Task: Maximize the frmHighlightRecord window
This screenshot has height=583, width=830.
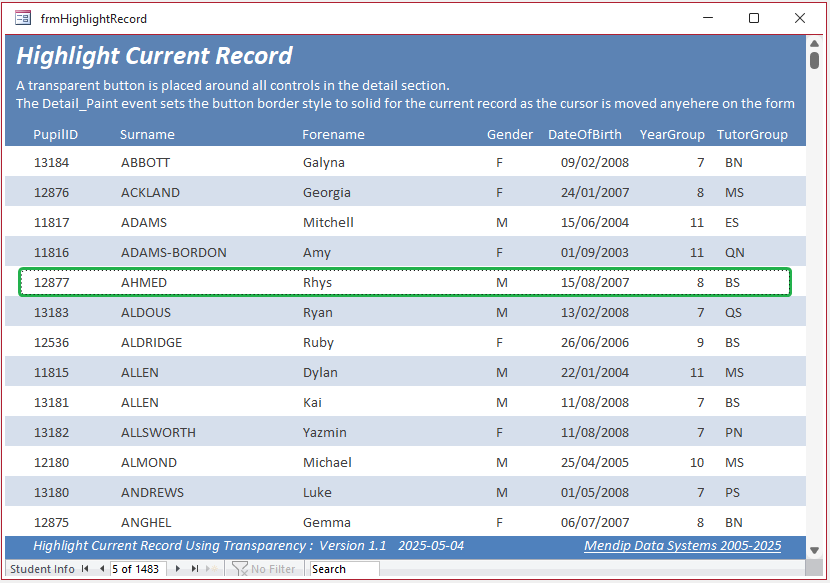Action: click(754, 19)
